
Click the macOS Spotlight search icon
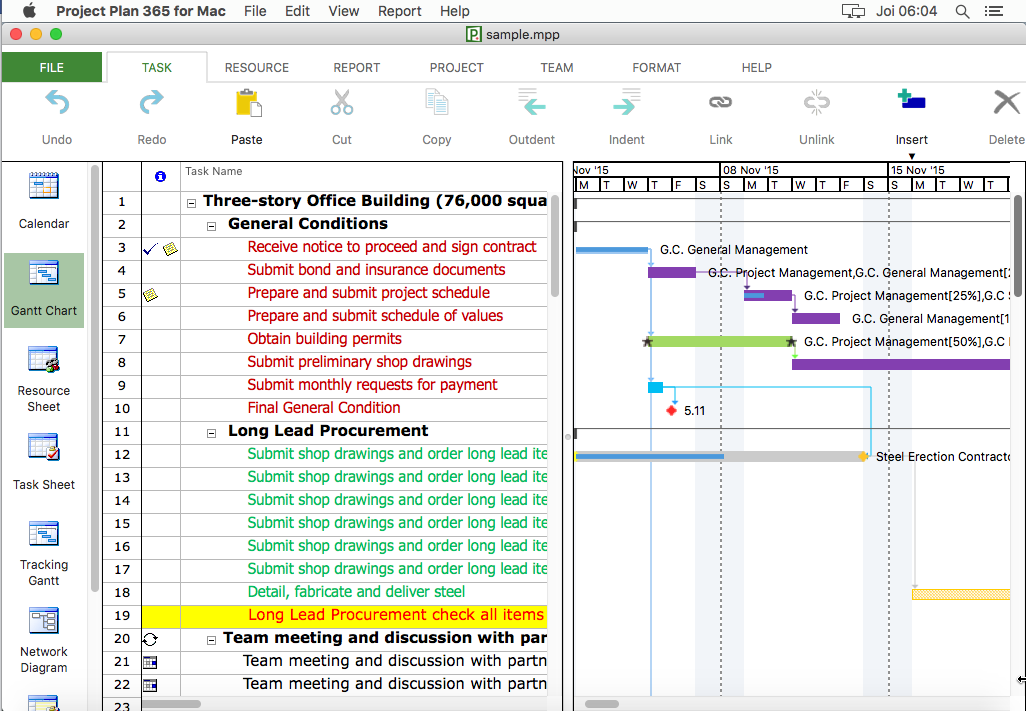962,11
